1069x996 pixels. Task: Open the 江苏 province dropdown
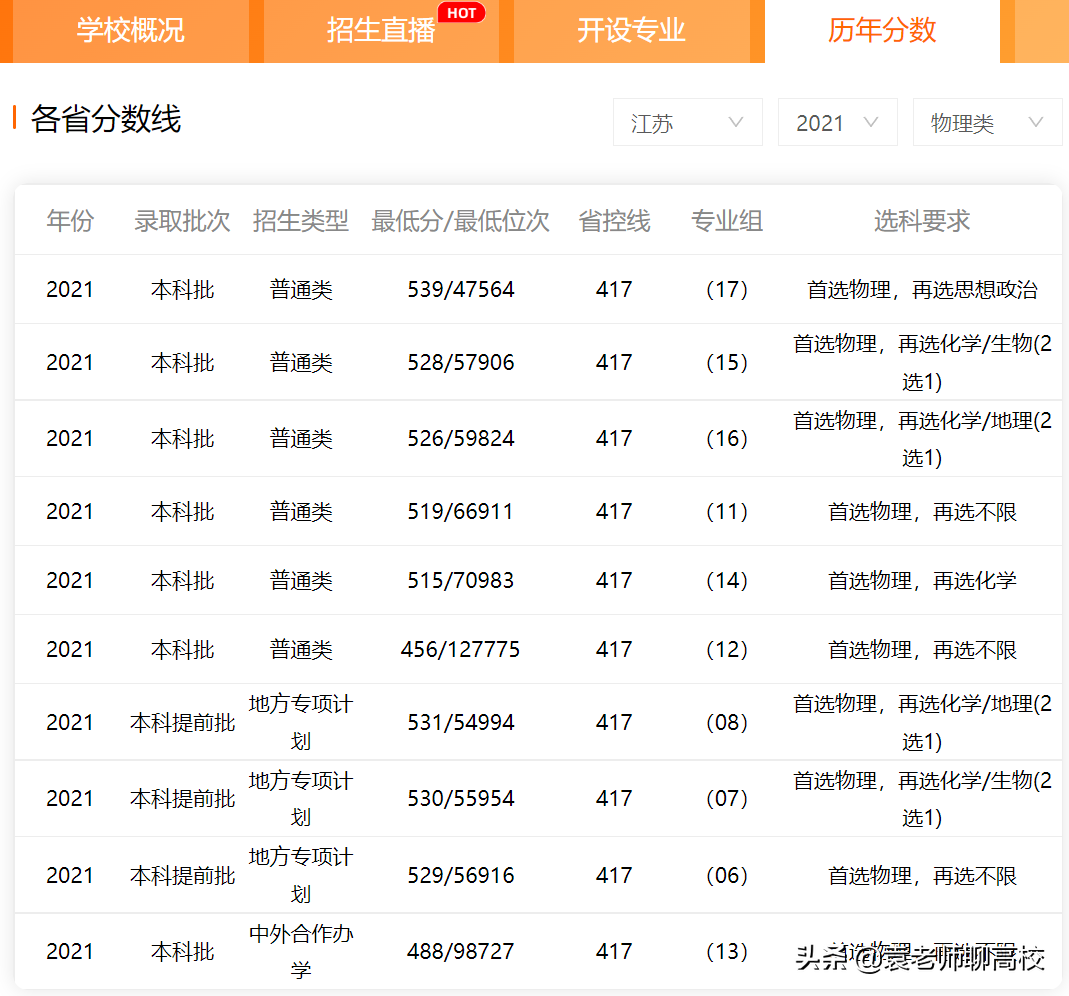click(687, 121)
